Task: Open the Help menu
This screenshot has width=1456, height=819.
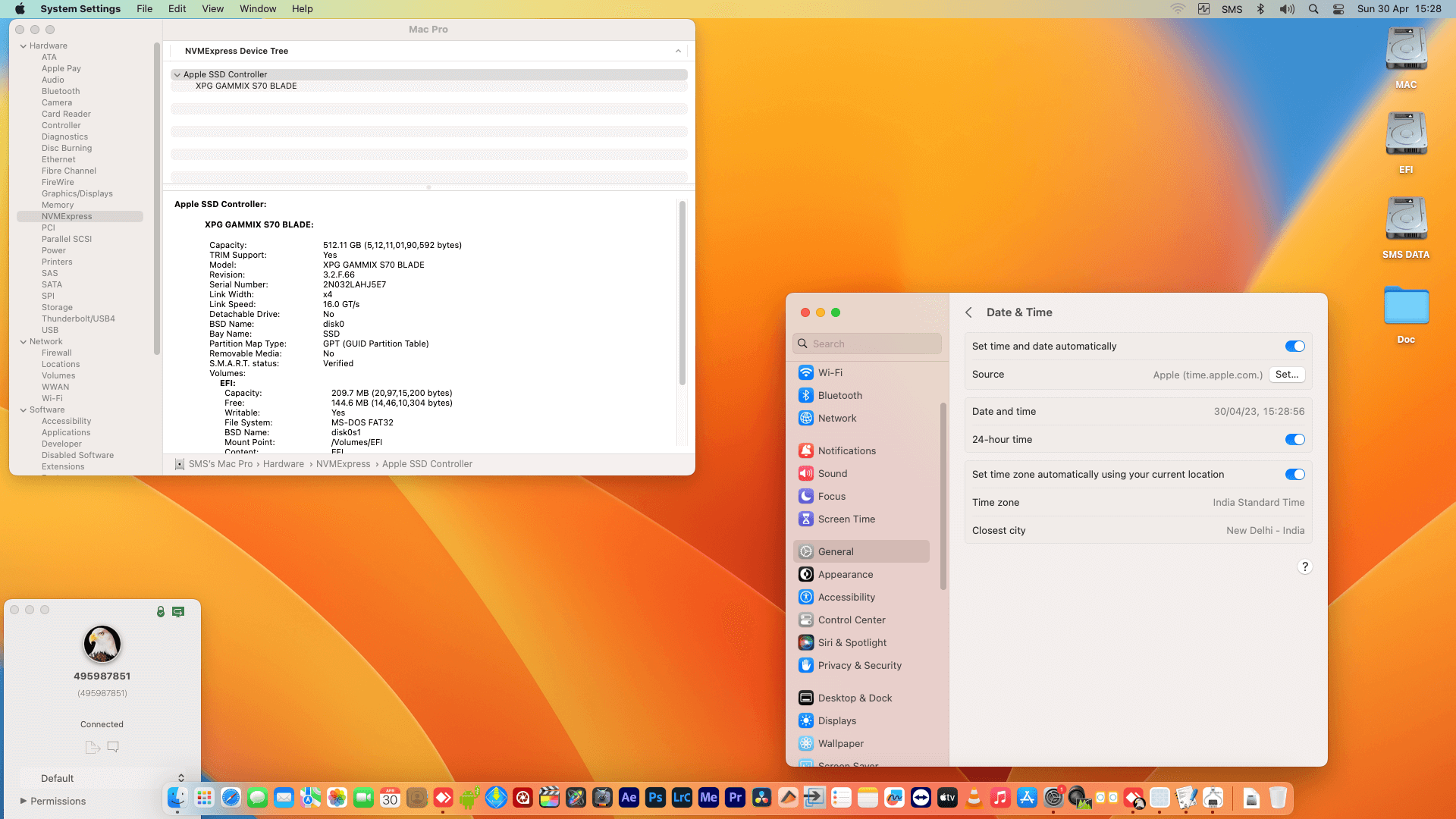Action: [303, 9]
